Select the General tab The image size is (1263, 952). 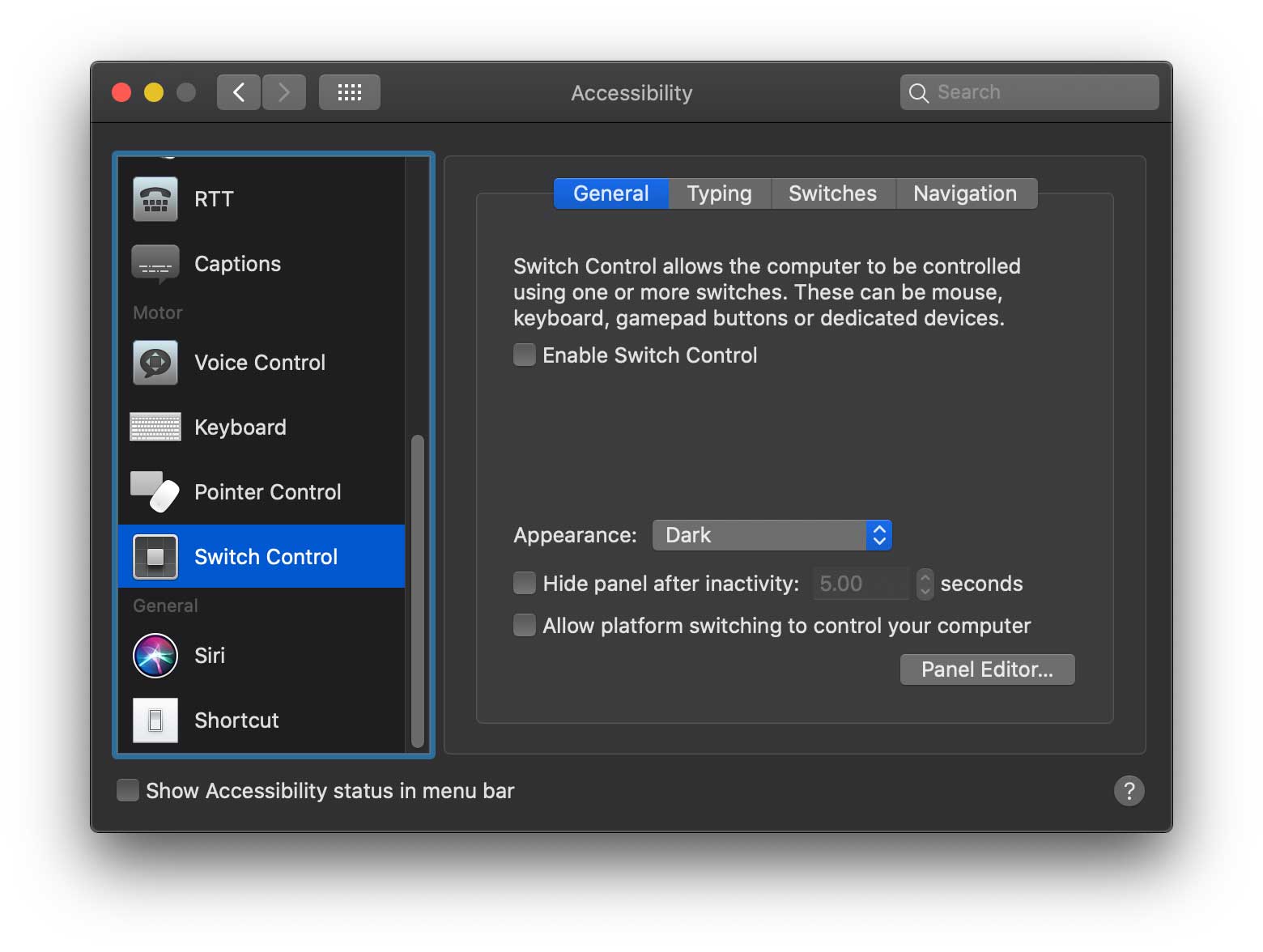click(x=611, y=193)
